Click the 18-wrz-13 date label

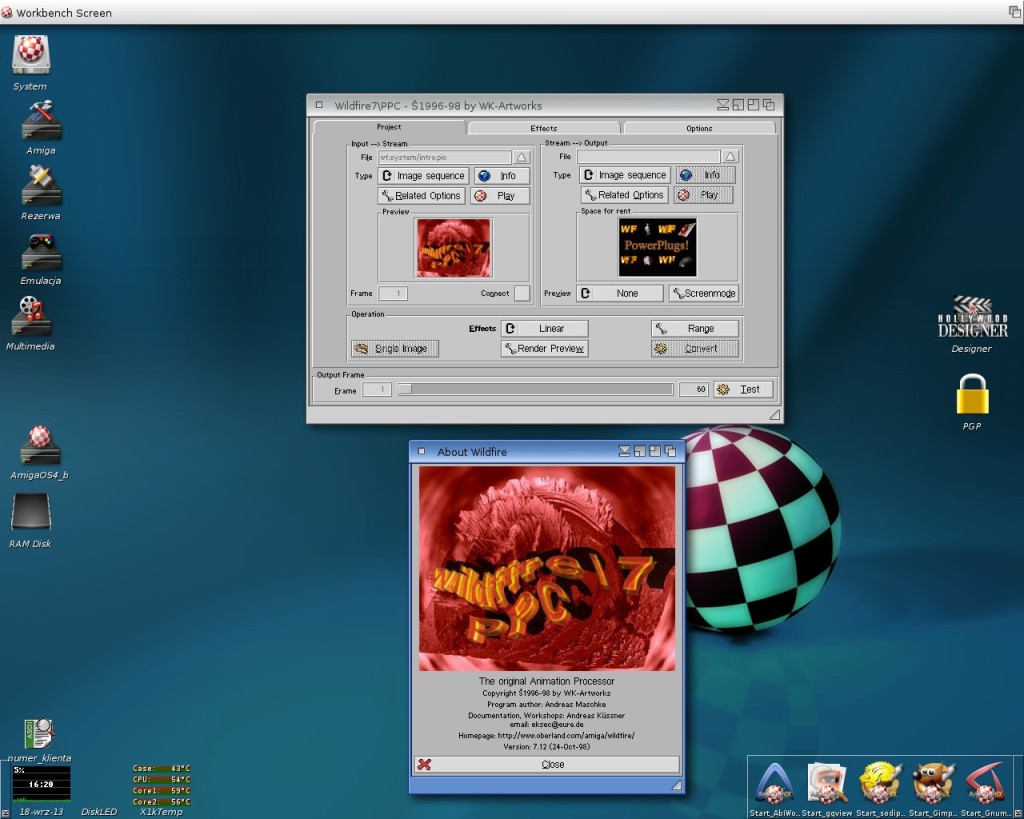(x=41, y=812)
